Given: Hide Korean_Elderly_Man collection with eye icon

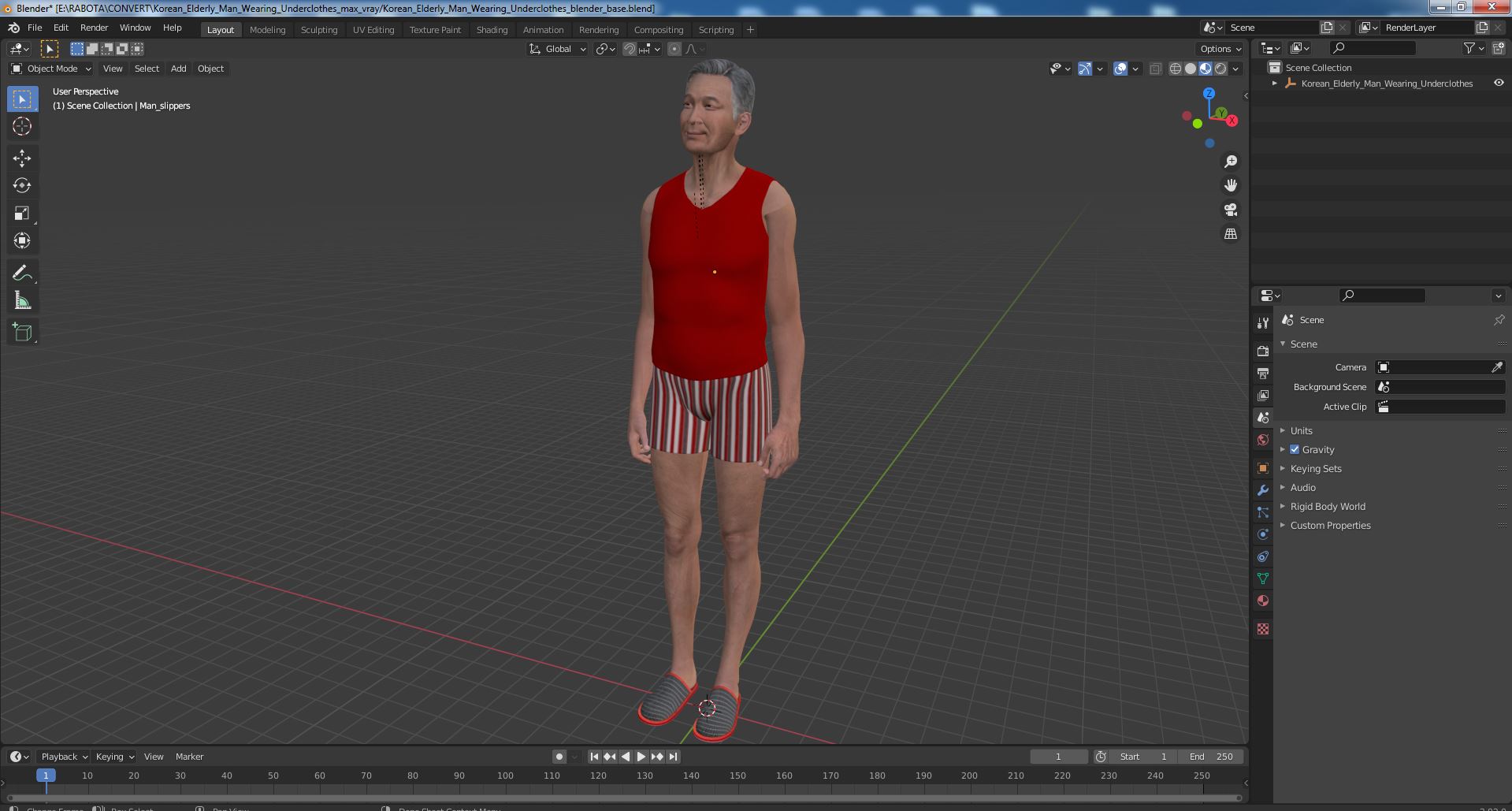Looking at the screenshot, I should 1499,83.
